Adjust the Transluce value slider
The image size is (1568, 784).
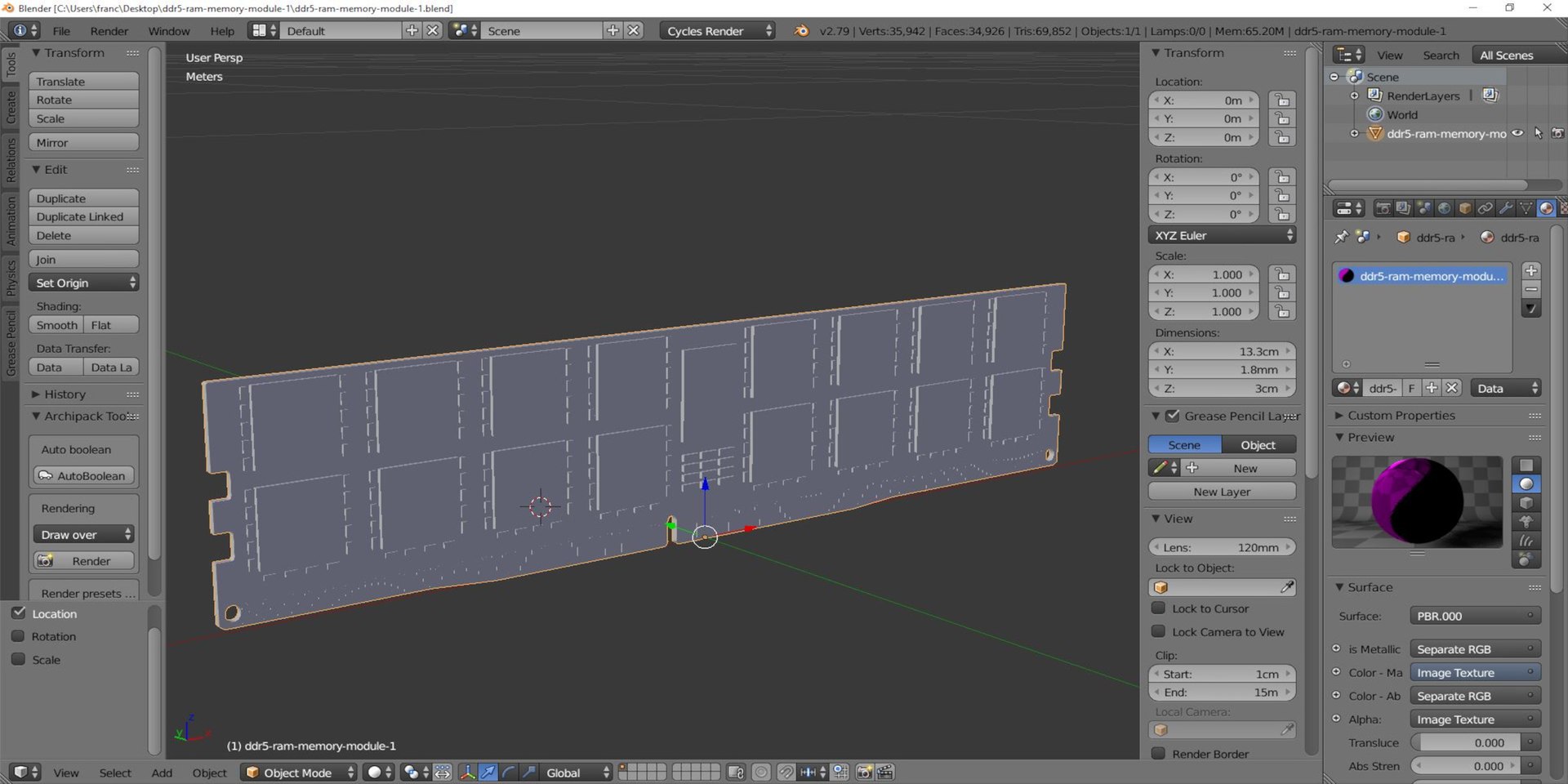(x=1468, y=743)
